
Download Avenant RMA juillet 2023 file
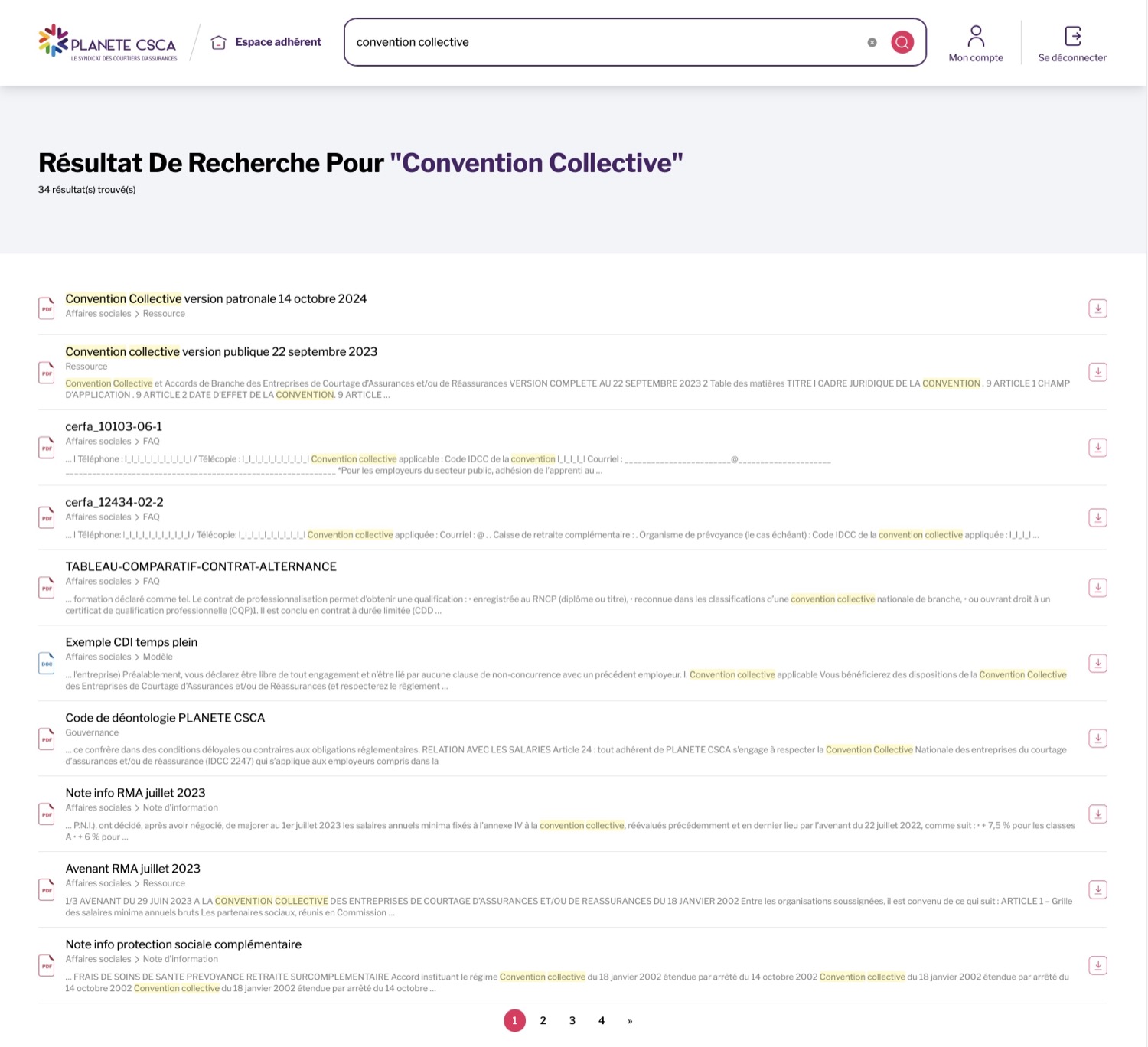(x=1097, y=890)
